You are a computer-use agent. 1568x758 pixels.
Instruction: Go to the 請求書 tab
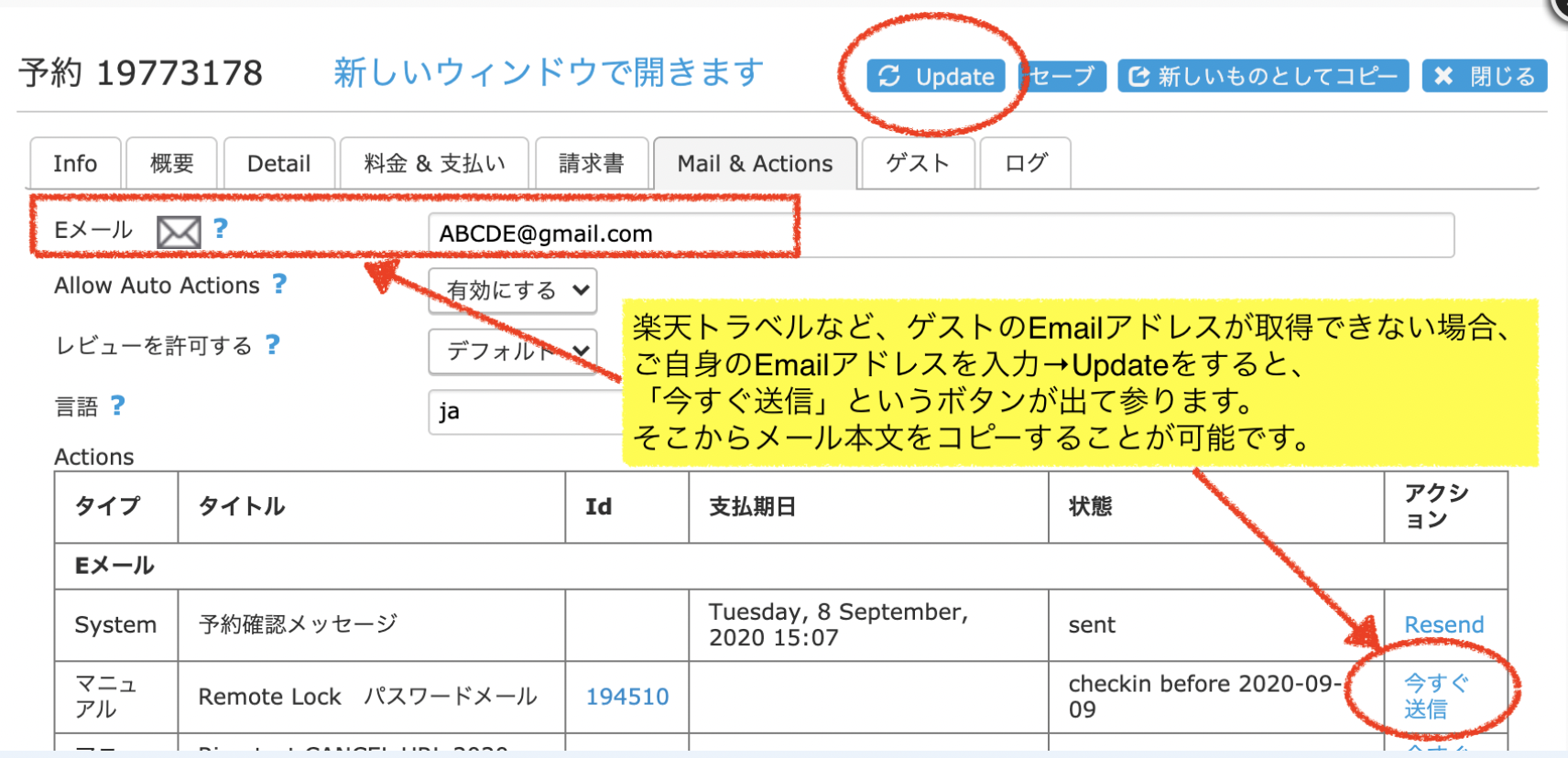[x=592, y=164]
